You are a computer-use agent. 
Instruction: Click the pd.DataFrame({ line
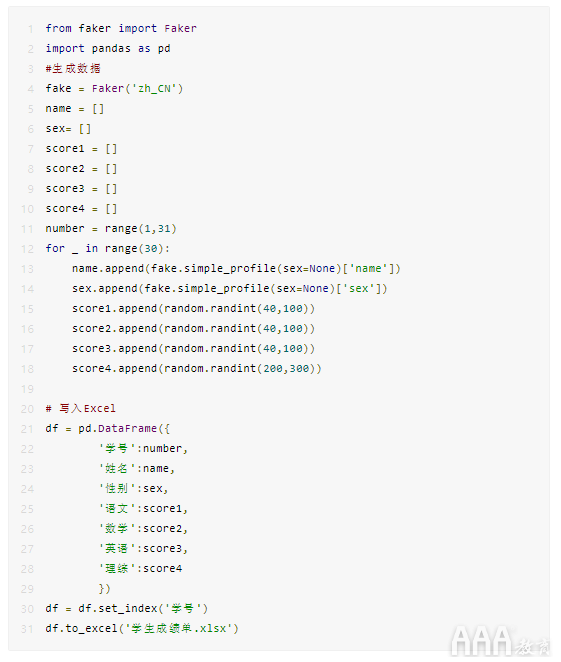click(x=107, y=429)
